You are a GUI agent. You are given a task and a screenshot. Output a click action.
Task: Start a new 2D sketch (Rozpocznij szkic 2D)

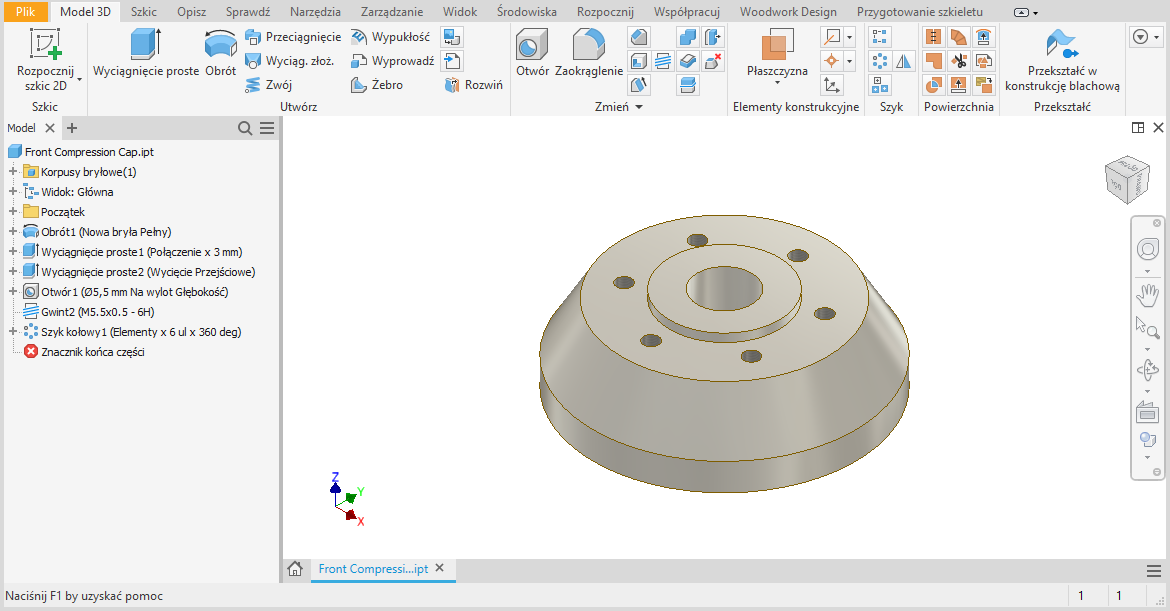pyautogui.click(x=45, y=58)
